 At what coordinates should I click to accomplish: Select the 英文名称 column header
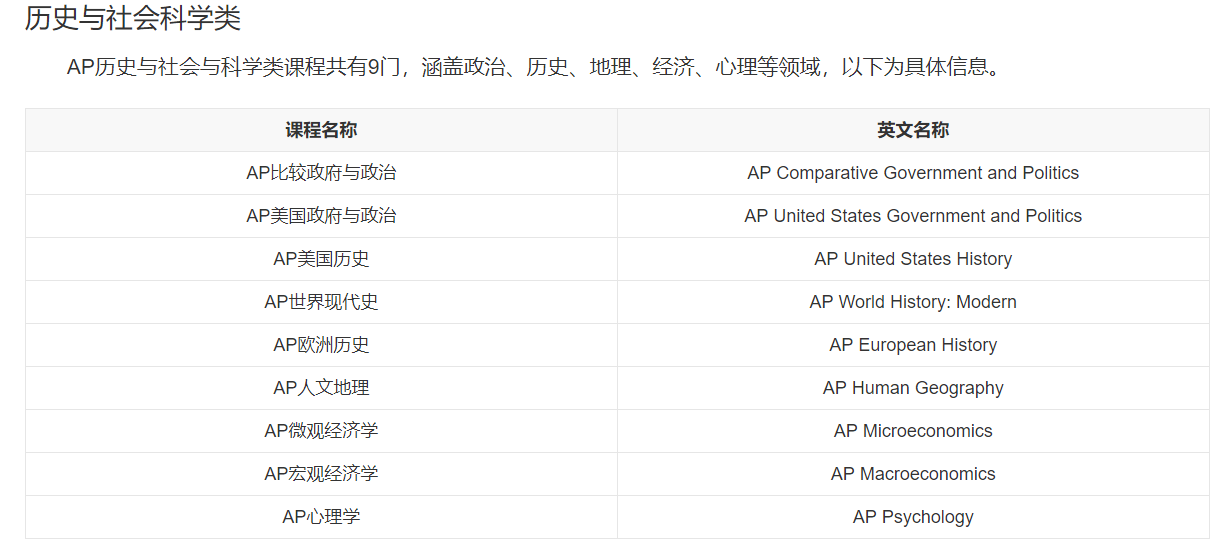pos(913,130)
